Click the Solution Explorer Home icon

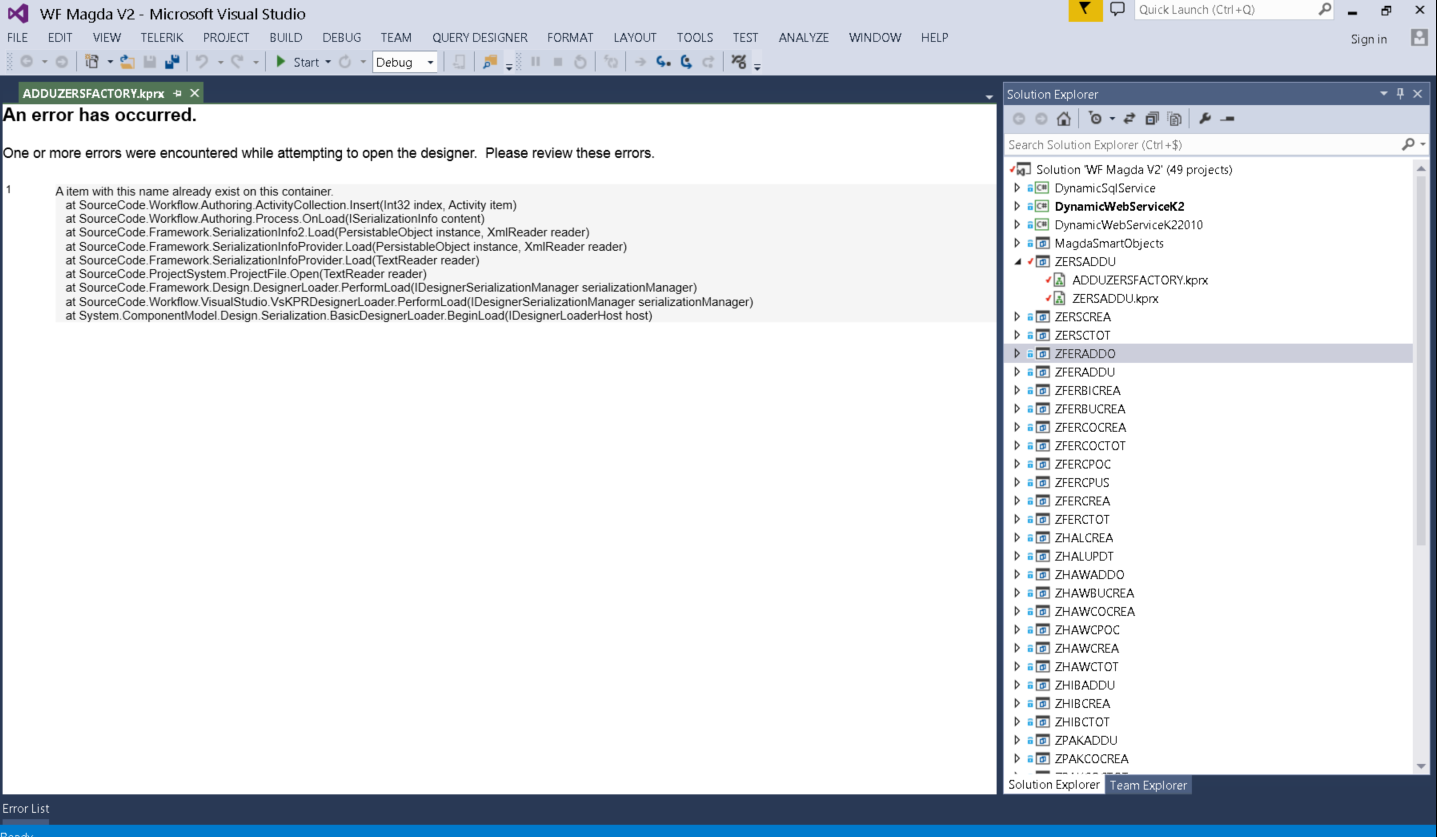1063,119
